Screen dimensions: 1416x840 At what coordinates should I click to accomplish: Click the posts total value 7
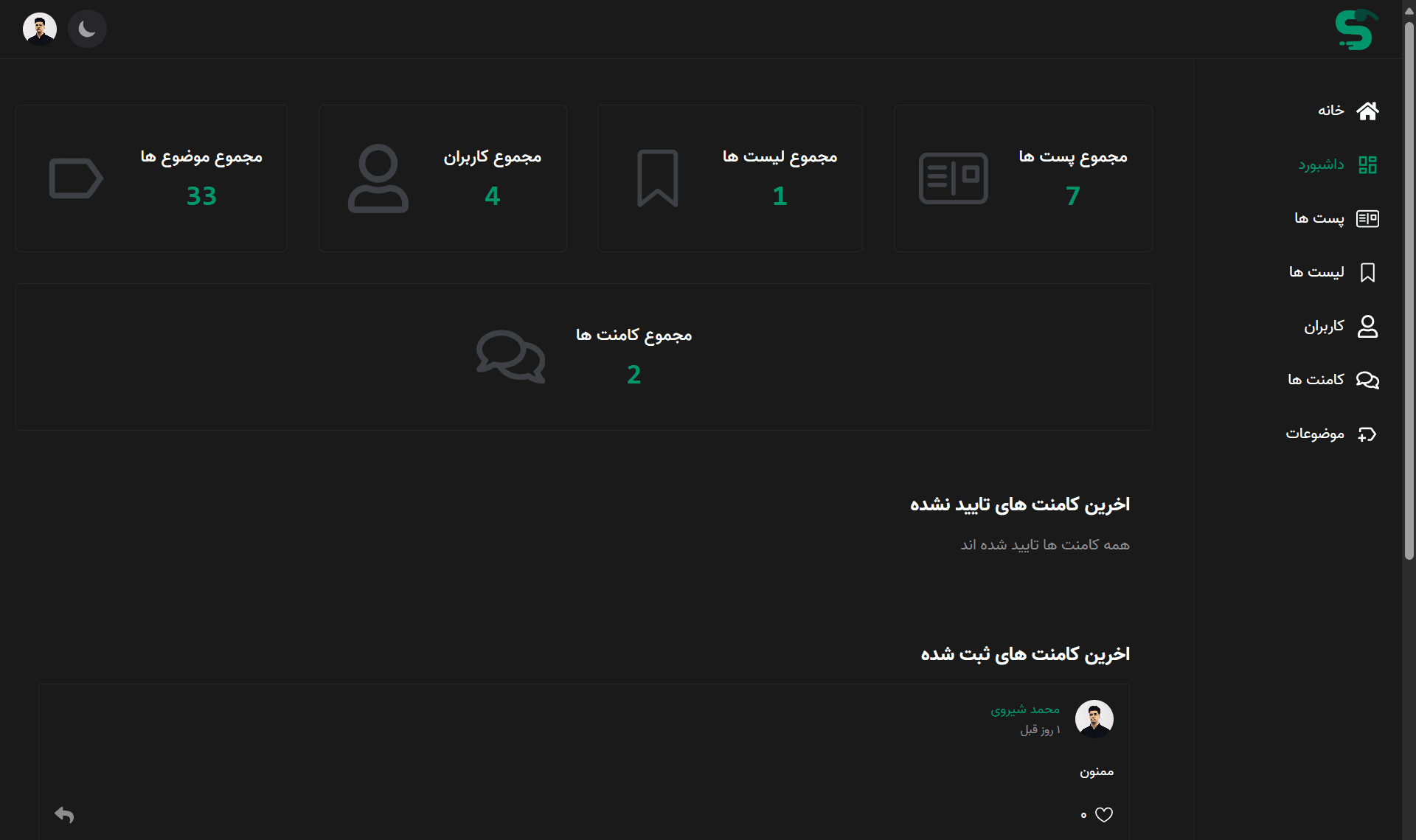pos(1072,196)
